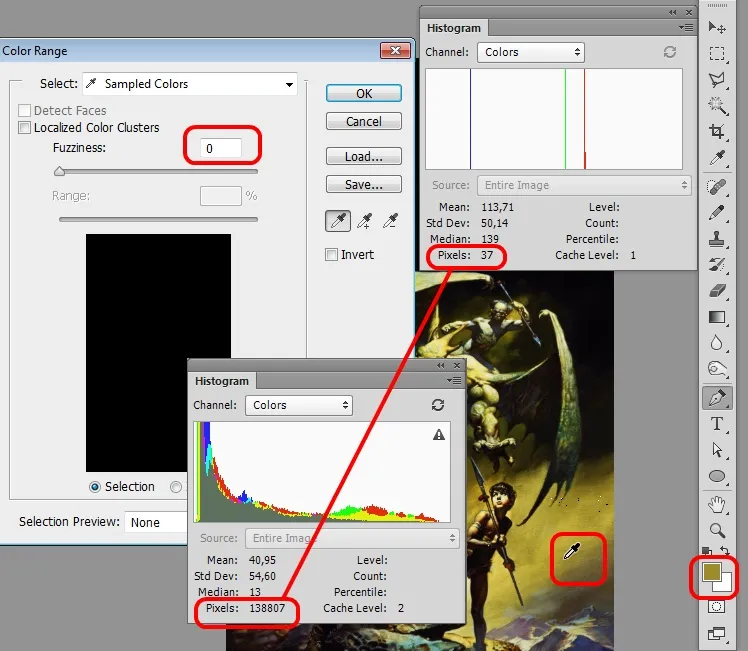Select the Hand tool

pyautogui.click(x=717, y=504)
